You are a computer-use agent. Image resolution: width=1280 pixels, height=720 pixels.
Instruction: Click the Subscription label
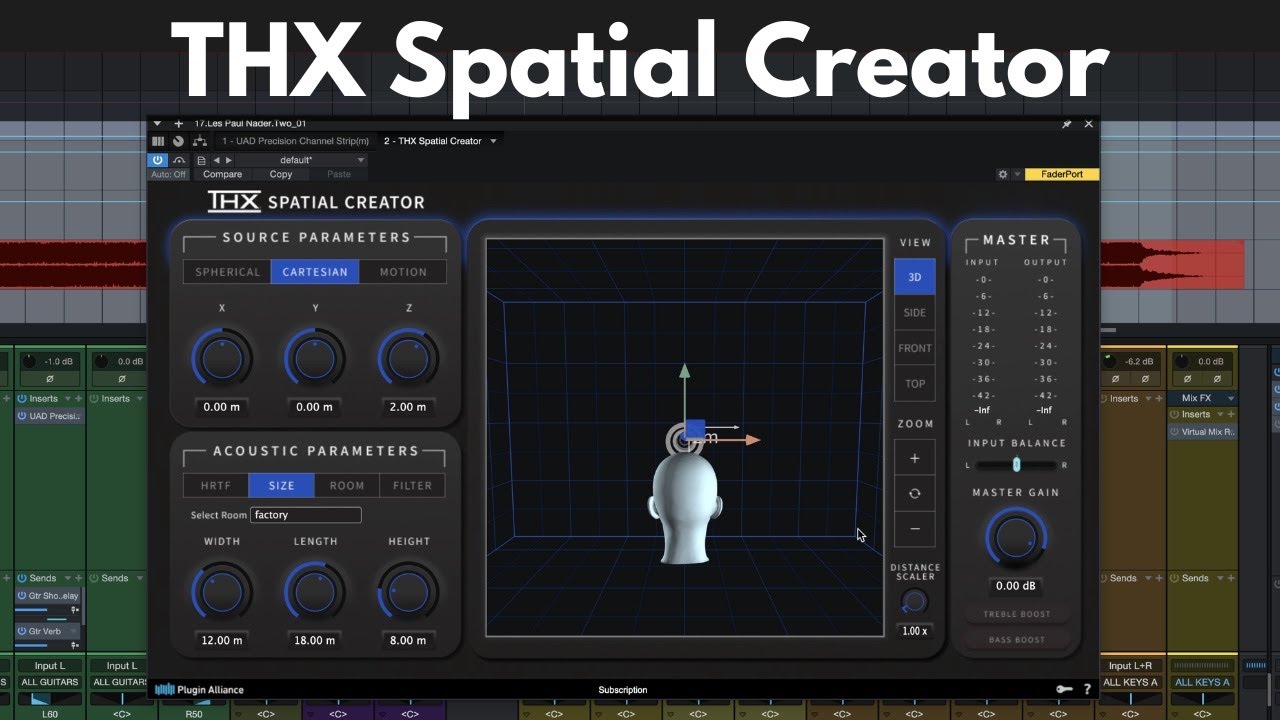tap(622, 689)
